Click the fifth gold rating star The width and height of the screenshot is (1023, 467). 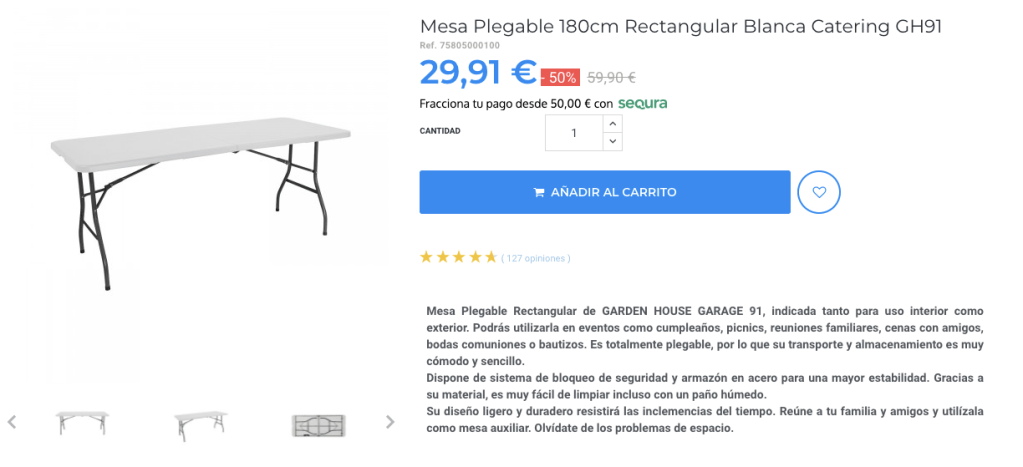[490, 257]
